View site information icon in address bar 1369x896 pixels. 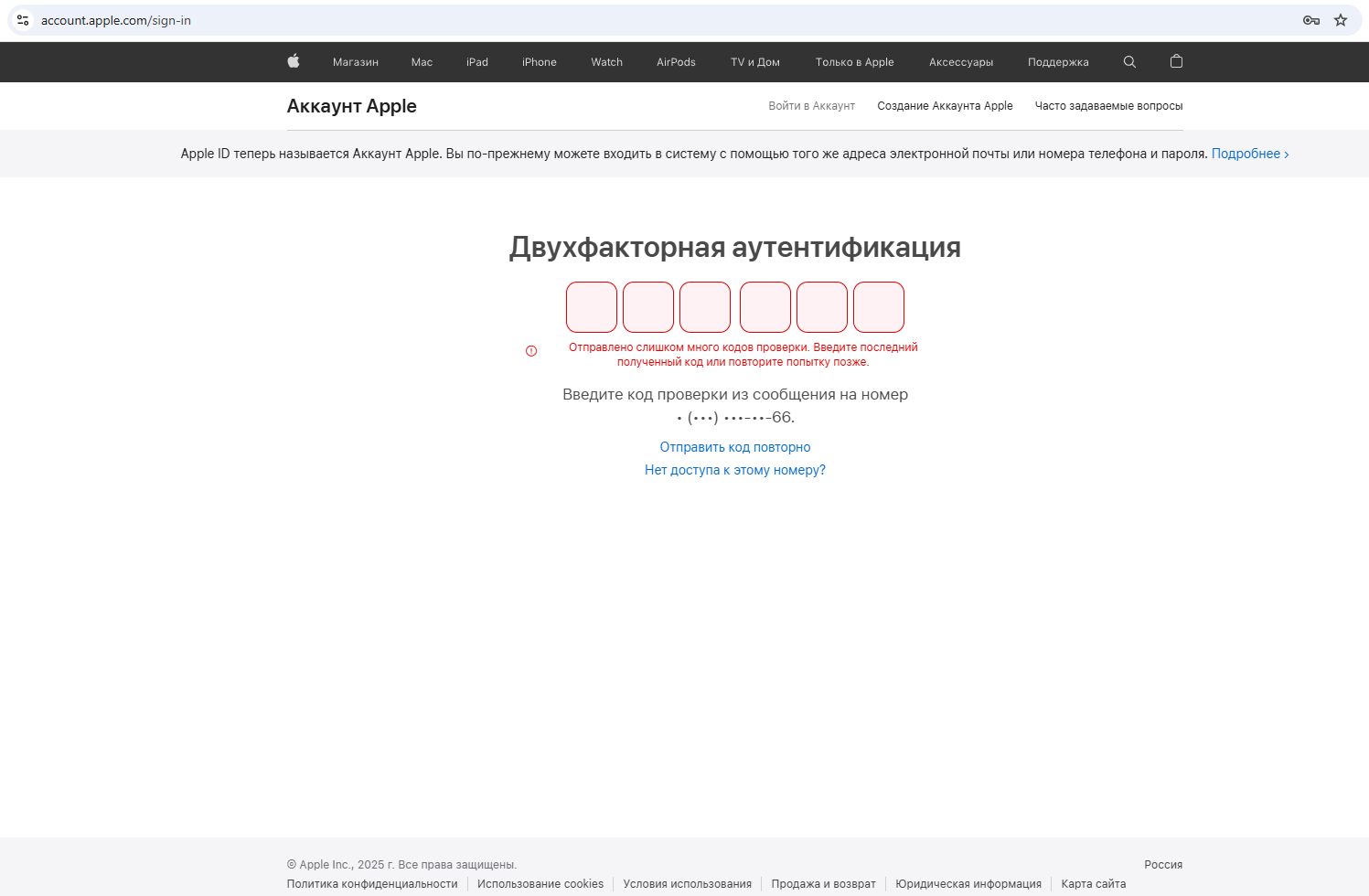point(23,20)
